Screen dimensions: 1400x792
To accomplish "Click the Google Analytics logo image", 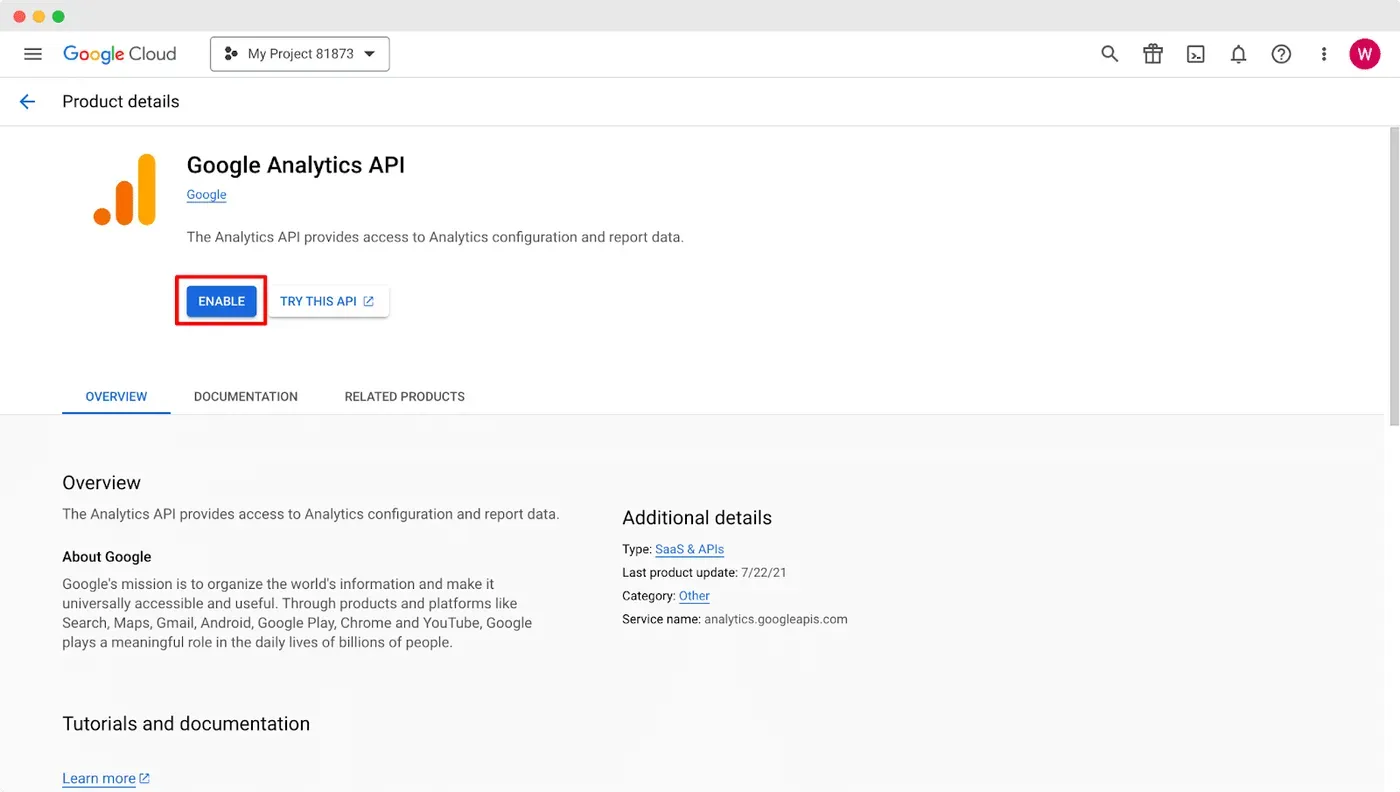I will [x=125, y=189].
